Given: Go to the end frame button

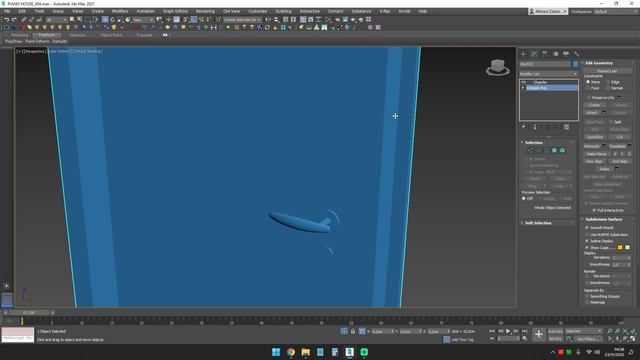Looking at the screenshot, I should pyautogui.click(x=524, y=331).
